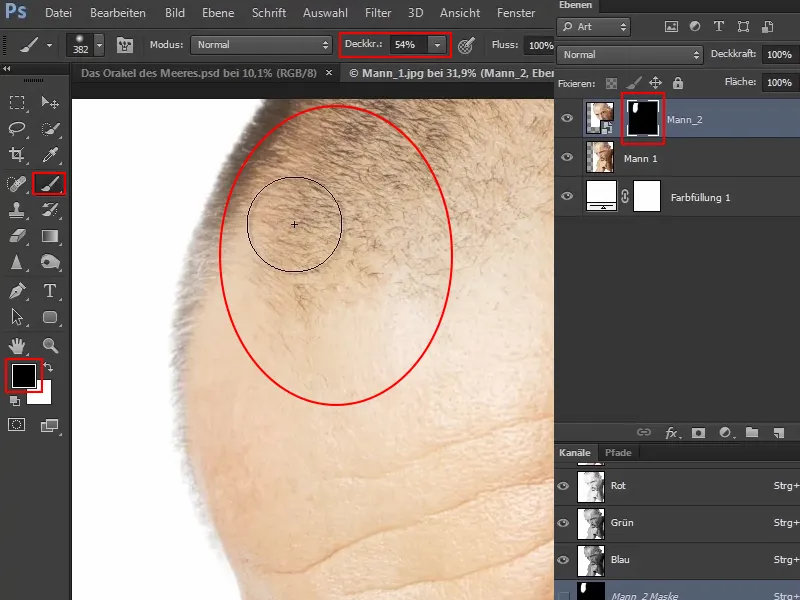Select the Hand tool
This screenshot has width=800, height=600.
[17, 345]
